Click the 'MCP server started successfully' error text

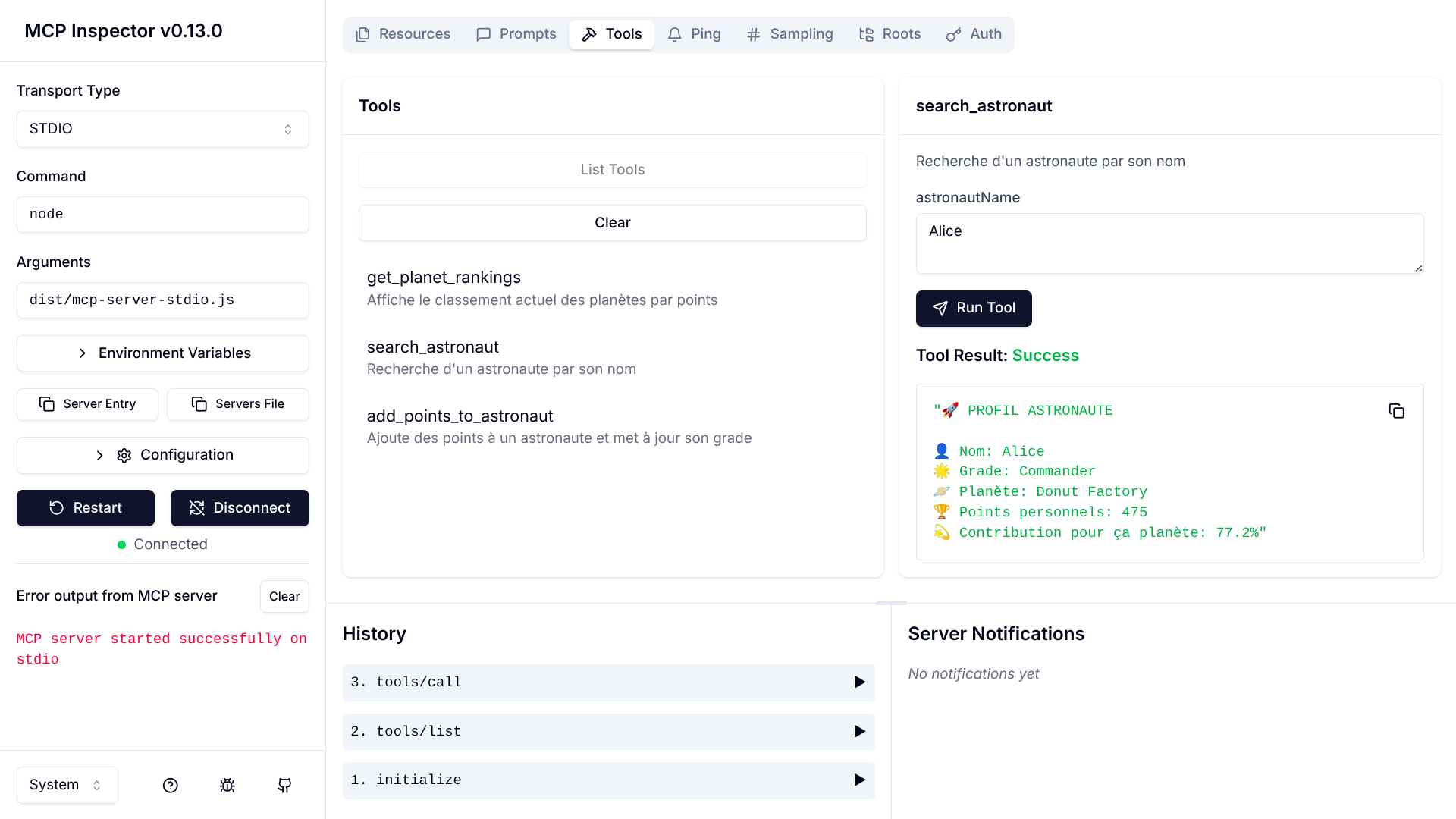point(162,649)
